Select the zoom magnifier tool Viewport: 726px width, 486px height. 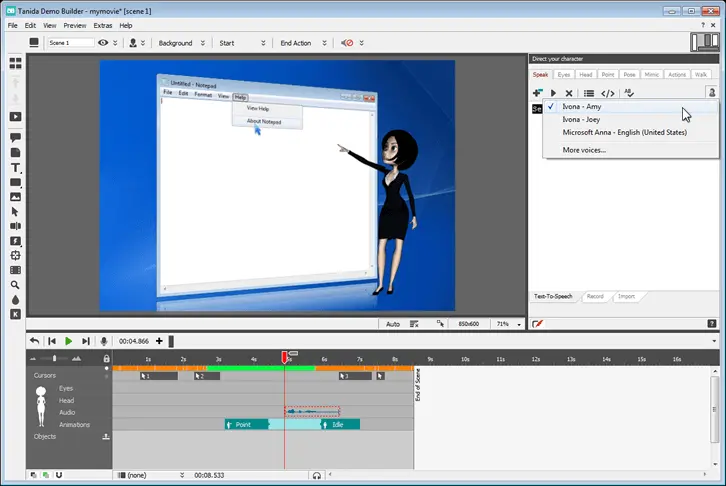[16, 285]
